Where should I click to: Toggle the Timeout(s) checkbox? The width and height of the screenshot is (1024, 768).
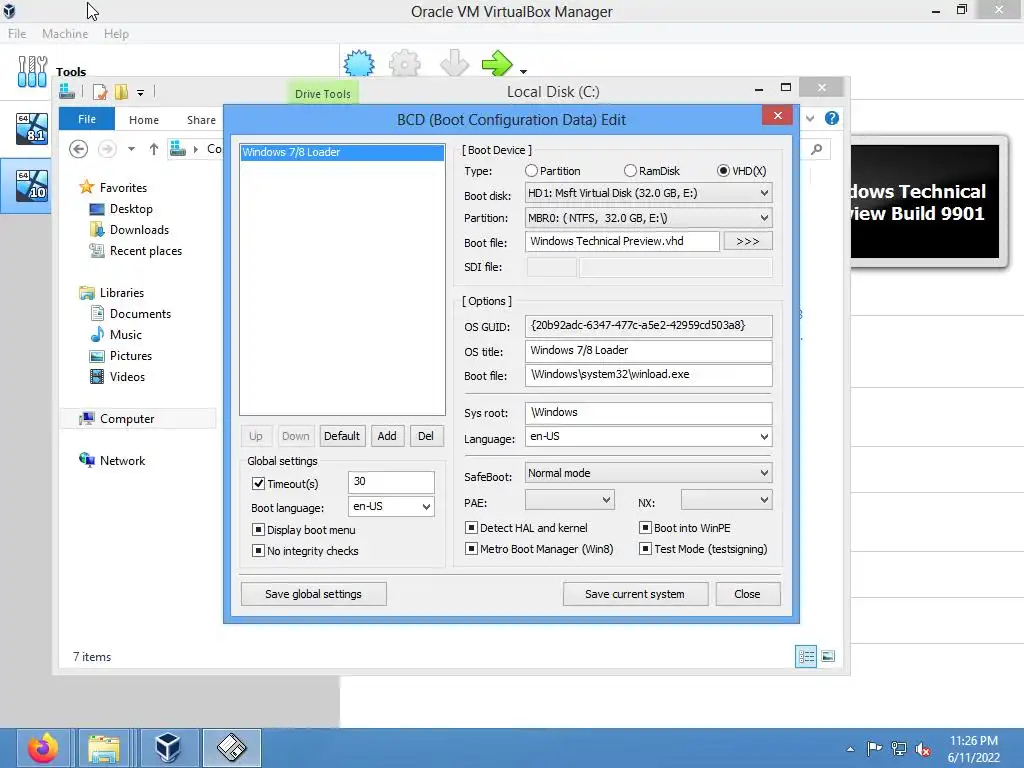click(x=258, y=483)
